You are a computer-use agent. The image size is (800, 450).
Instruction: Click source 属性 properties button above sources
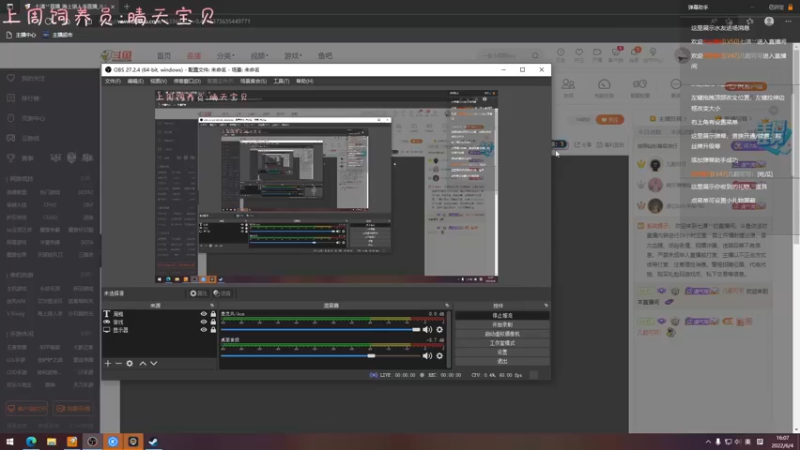click(x=198, y=293)
